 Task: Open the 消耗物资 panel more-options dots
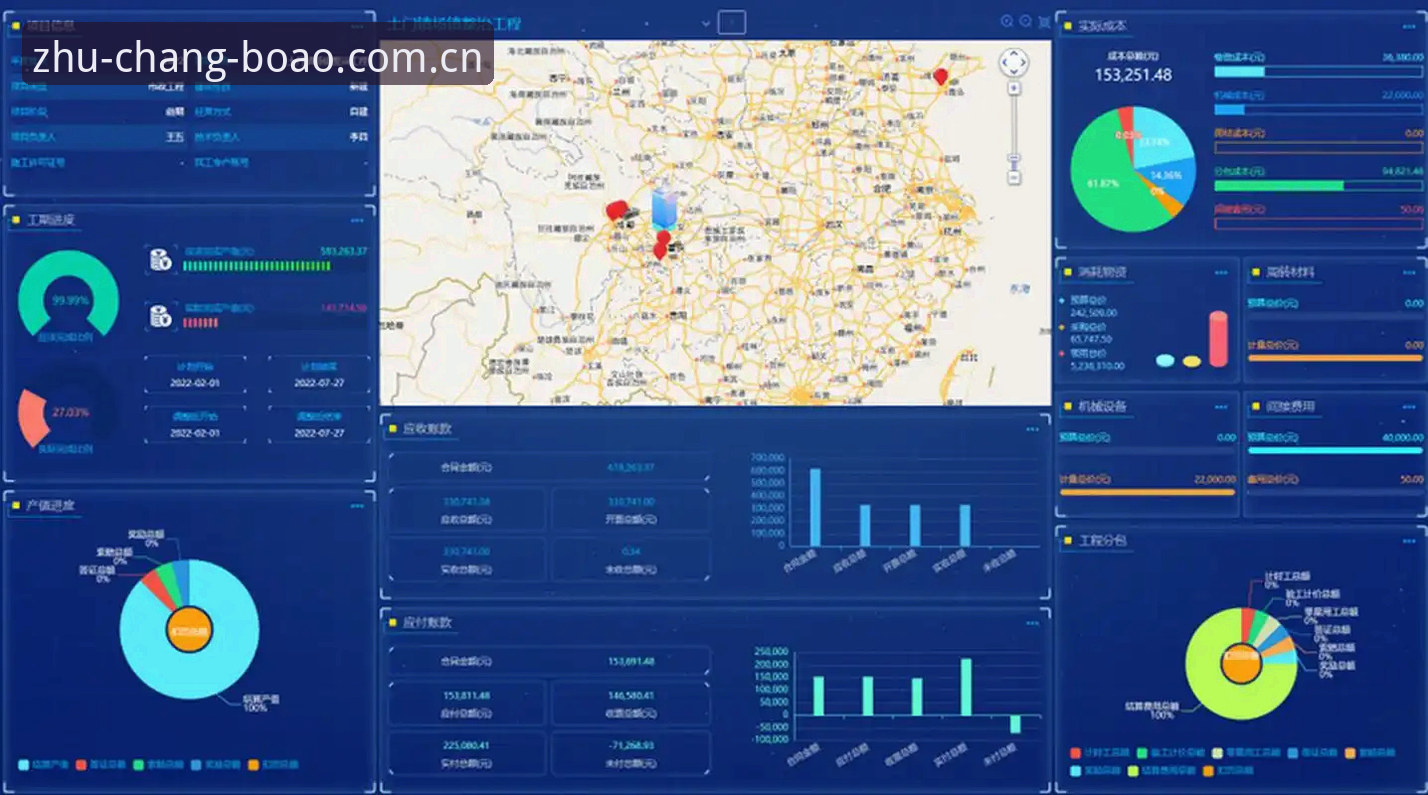tap(1221, 272)
